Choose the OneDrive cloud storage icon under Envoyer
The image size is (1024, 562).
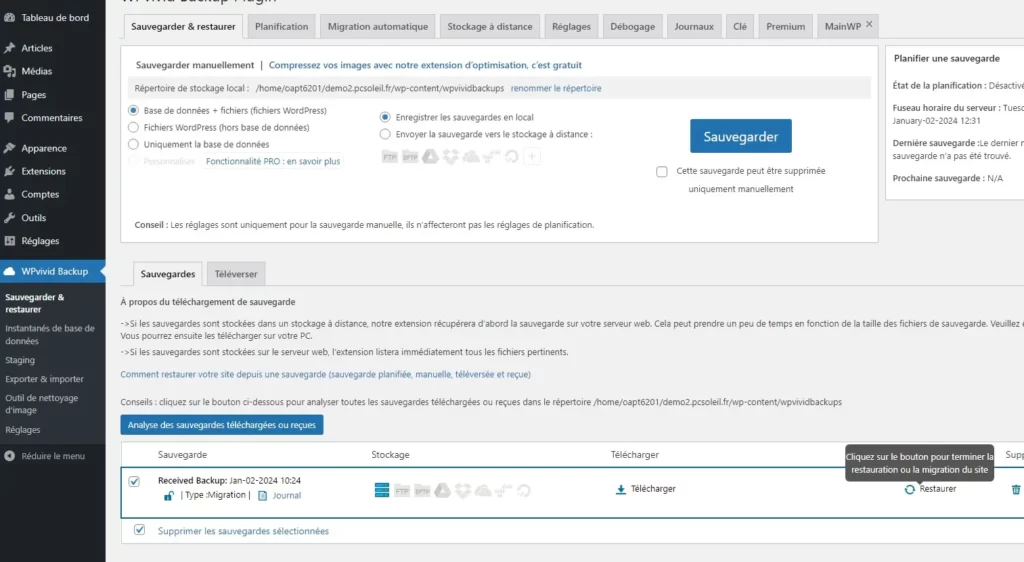(471, 157)
